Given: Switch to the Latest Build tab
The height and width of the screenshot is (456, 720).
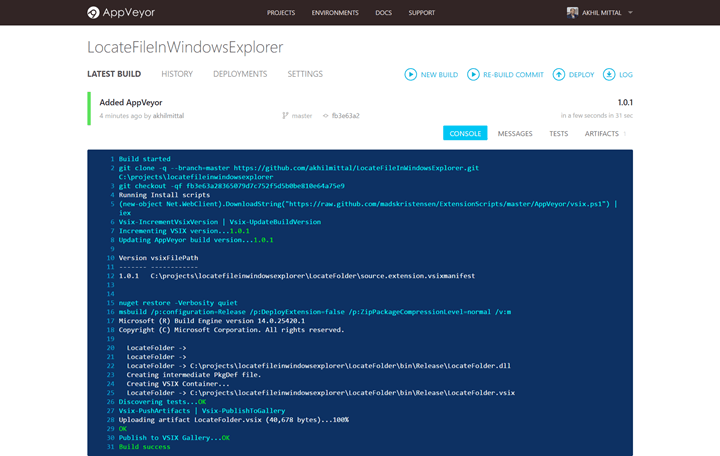Looking at the screenshot, I should [114, 74].
